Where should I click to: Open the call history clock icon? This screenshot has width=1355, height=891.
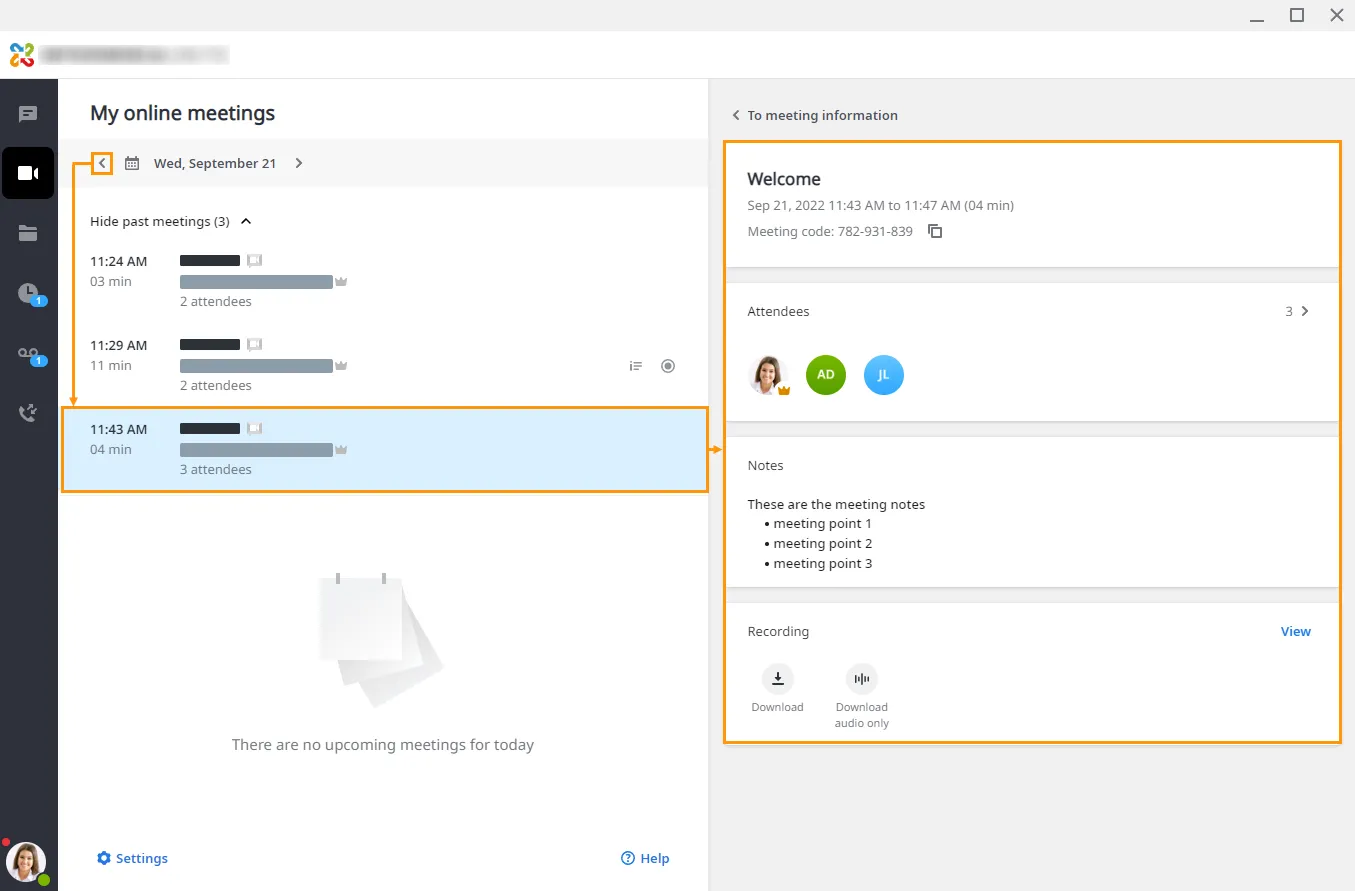(x=28, y=293)
